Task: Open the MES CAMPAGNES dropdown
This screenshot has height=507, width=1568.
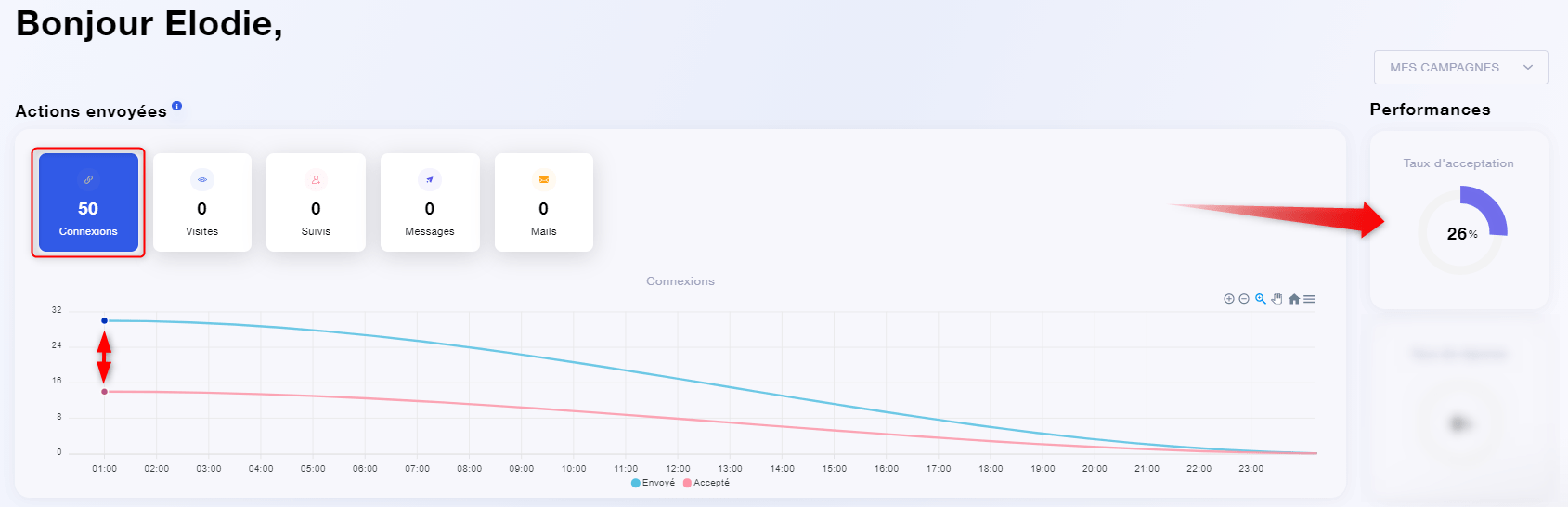Action: [x=1460, y=68]
